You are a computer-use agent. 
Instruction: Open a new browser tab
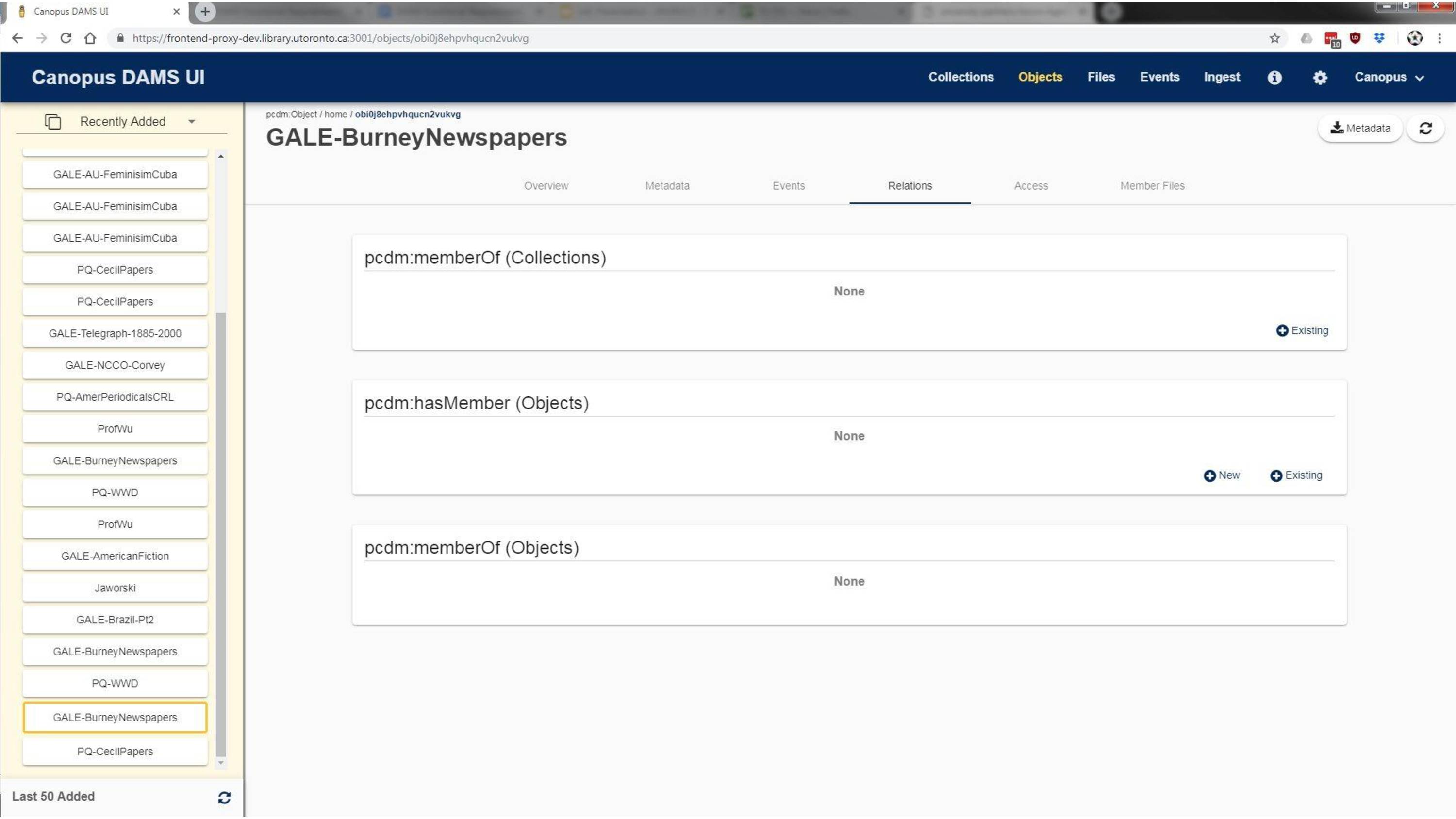pyautogui.click(x=205, y=11)
